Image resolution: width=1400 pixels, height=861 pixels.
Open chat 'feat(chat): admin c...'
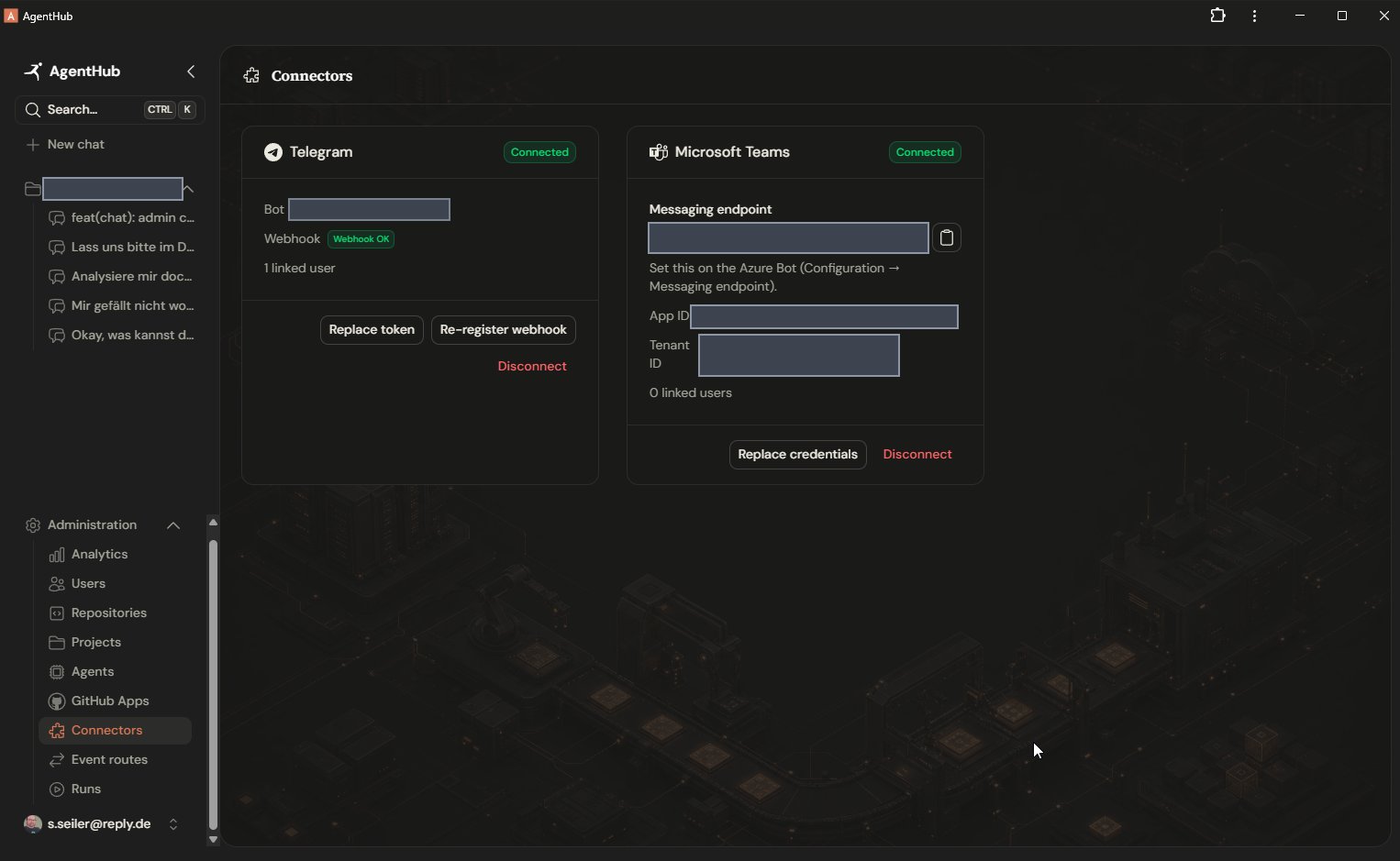pos(121,218)
